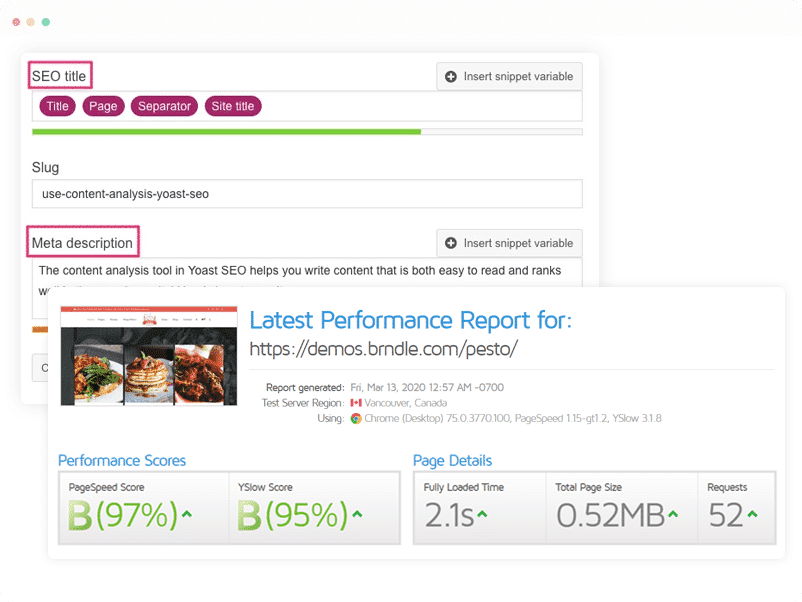This screenshot has height=602, width=802.
Task: Click the YSlow Score B (95%) value
Action: 293,515
